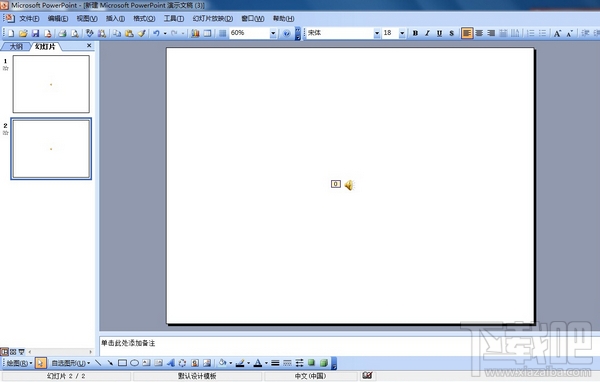
Task: Open Microsoft PowerPoint help
Action: [x=287, y=33]
